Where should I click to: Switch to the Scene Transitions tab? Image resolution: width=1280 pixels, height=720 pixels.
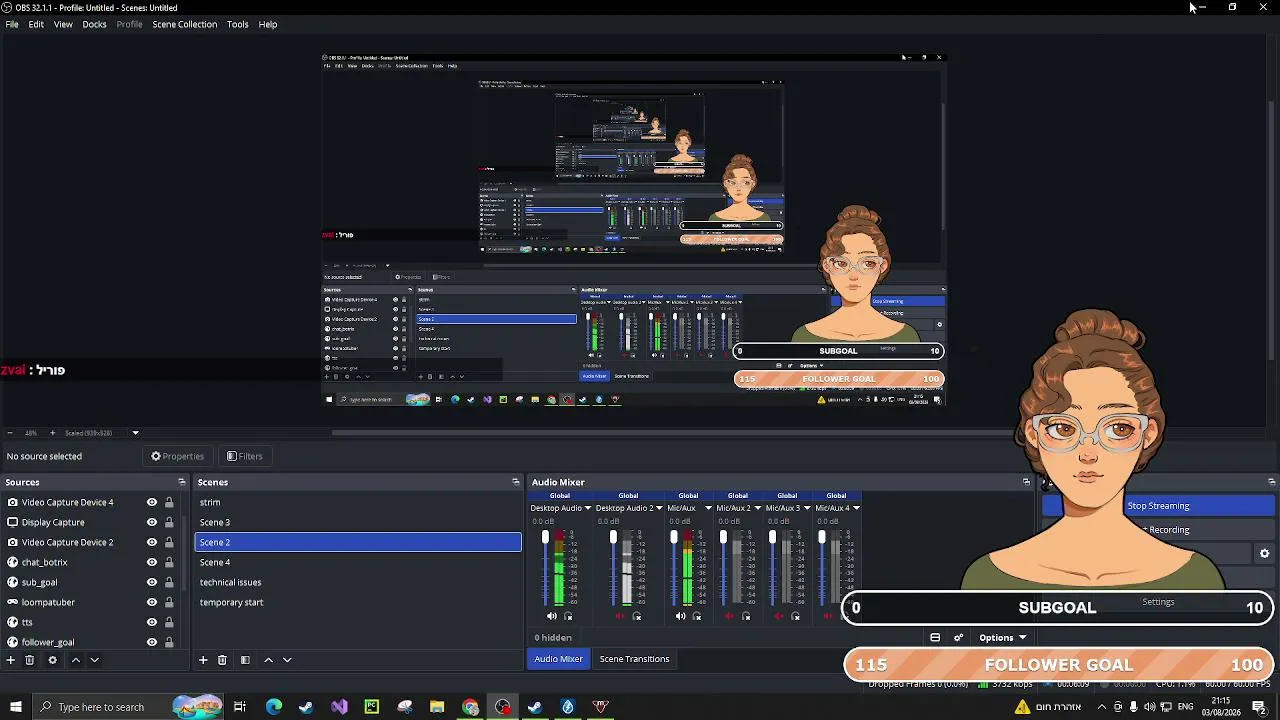pyautogui.click(x=634, y=659)
